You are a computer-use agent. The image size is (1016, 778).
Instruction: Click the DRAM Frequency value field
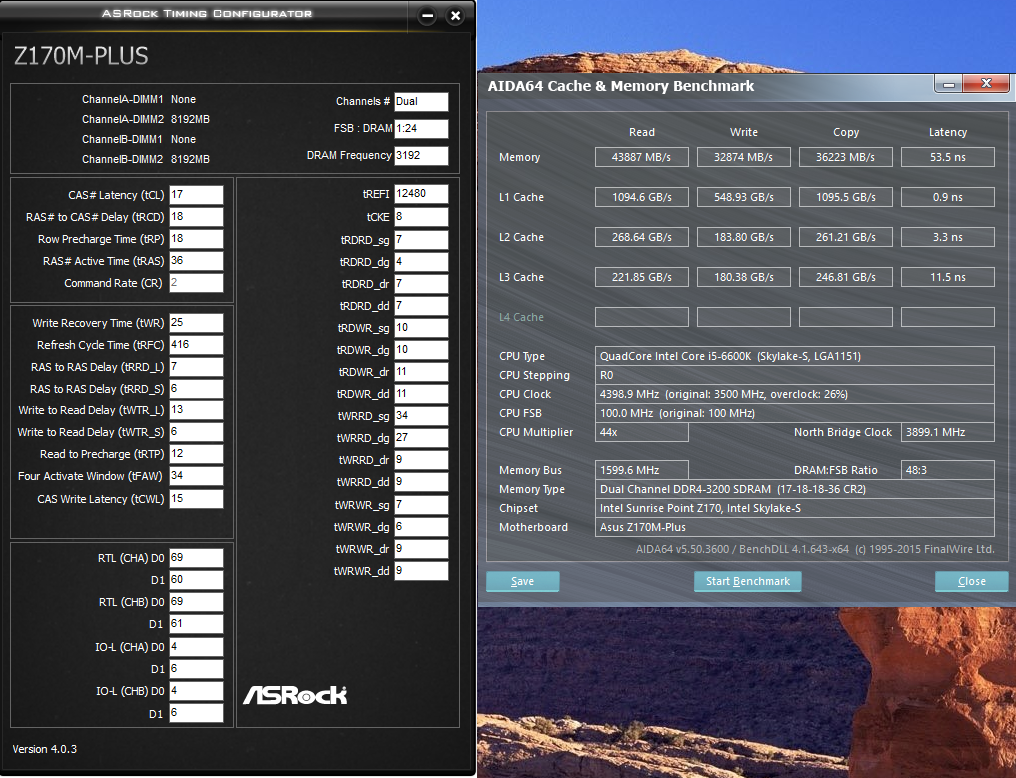pyautogui.click(x=421, y=155)
